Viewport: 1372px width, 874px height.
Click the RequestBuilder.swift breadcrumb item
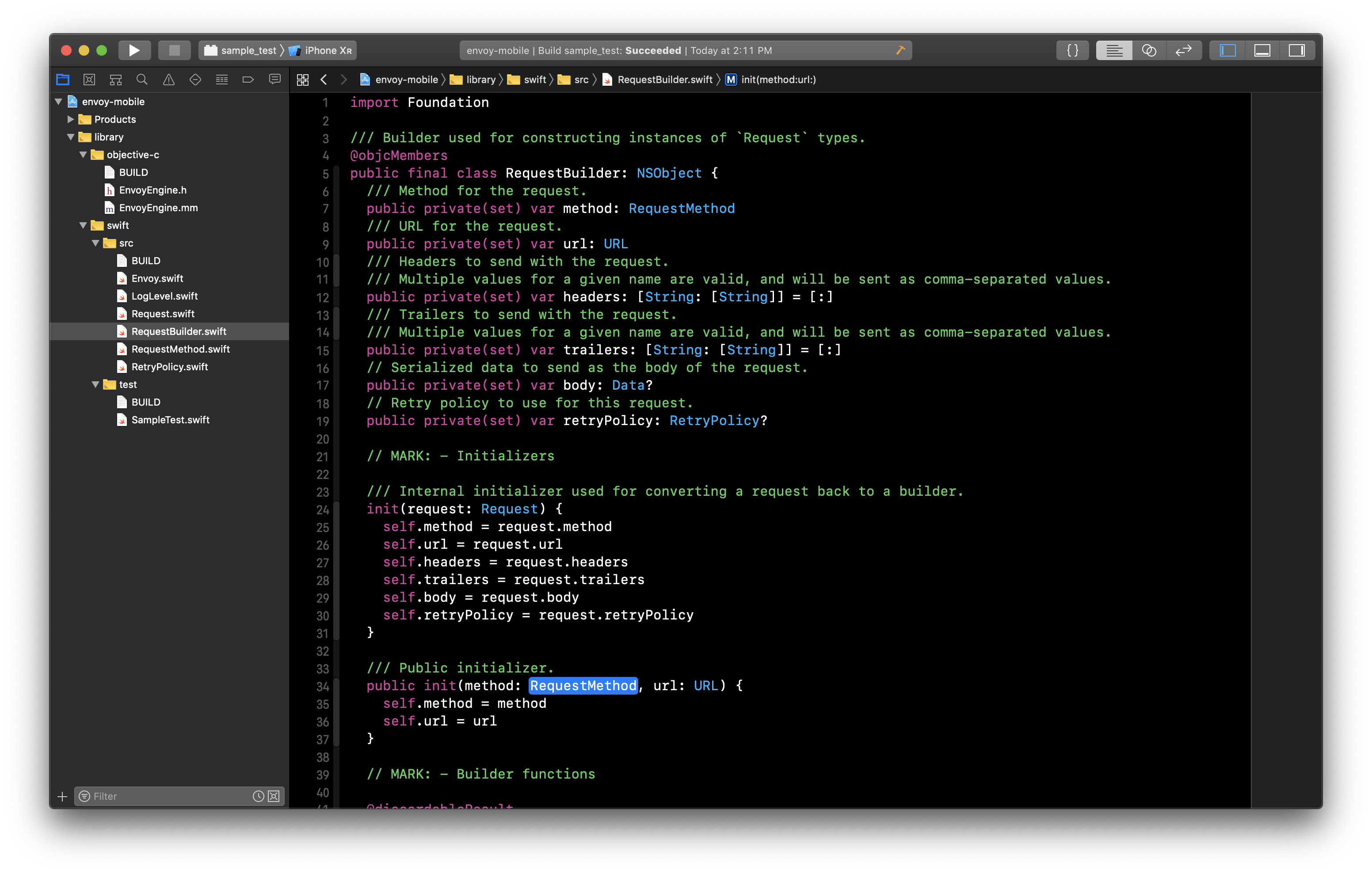pos(664,80)
